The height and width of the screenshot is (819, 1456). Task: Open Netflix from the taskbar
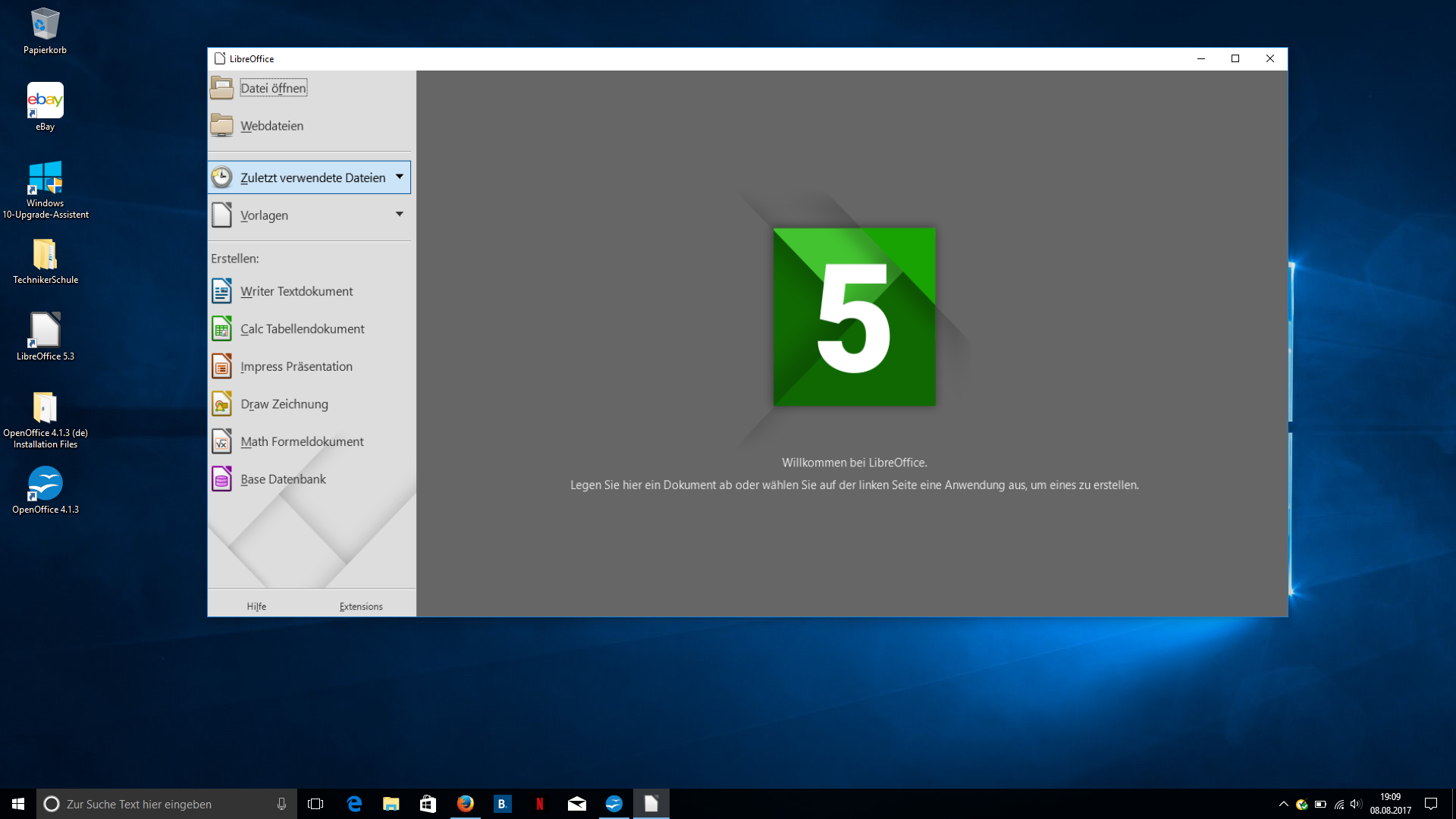[539, 804]
